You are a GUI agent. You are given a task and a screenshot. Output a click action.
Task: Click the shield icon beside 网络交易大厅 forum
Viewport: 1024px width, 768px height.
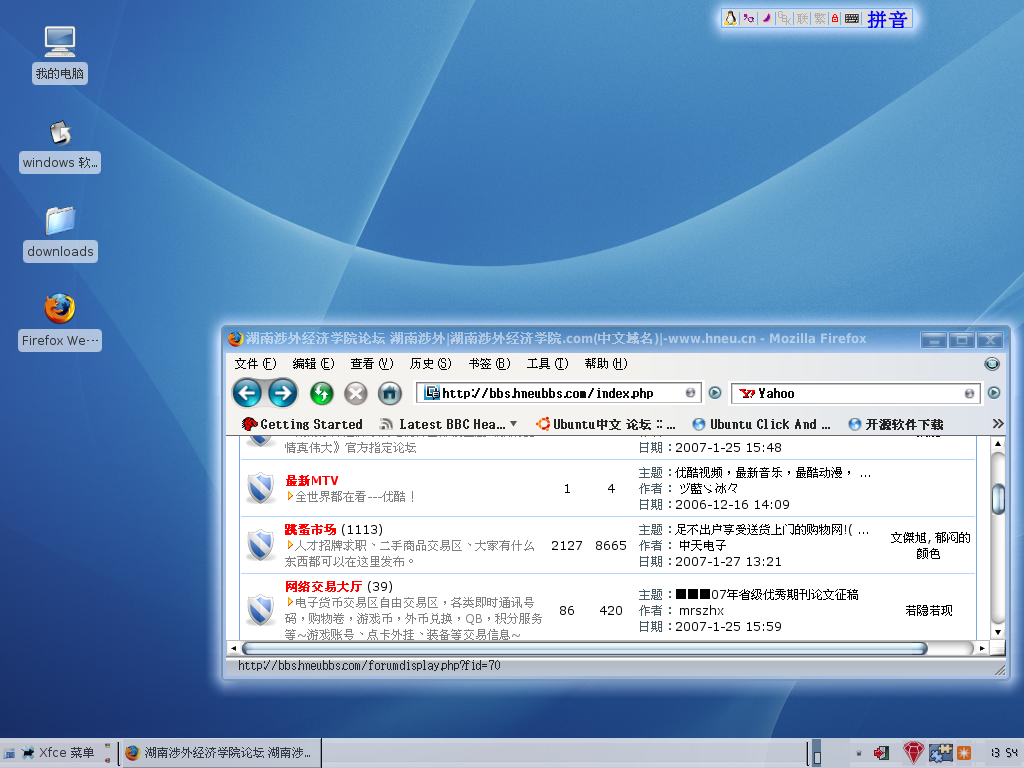(x=261, y=610)
